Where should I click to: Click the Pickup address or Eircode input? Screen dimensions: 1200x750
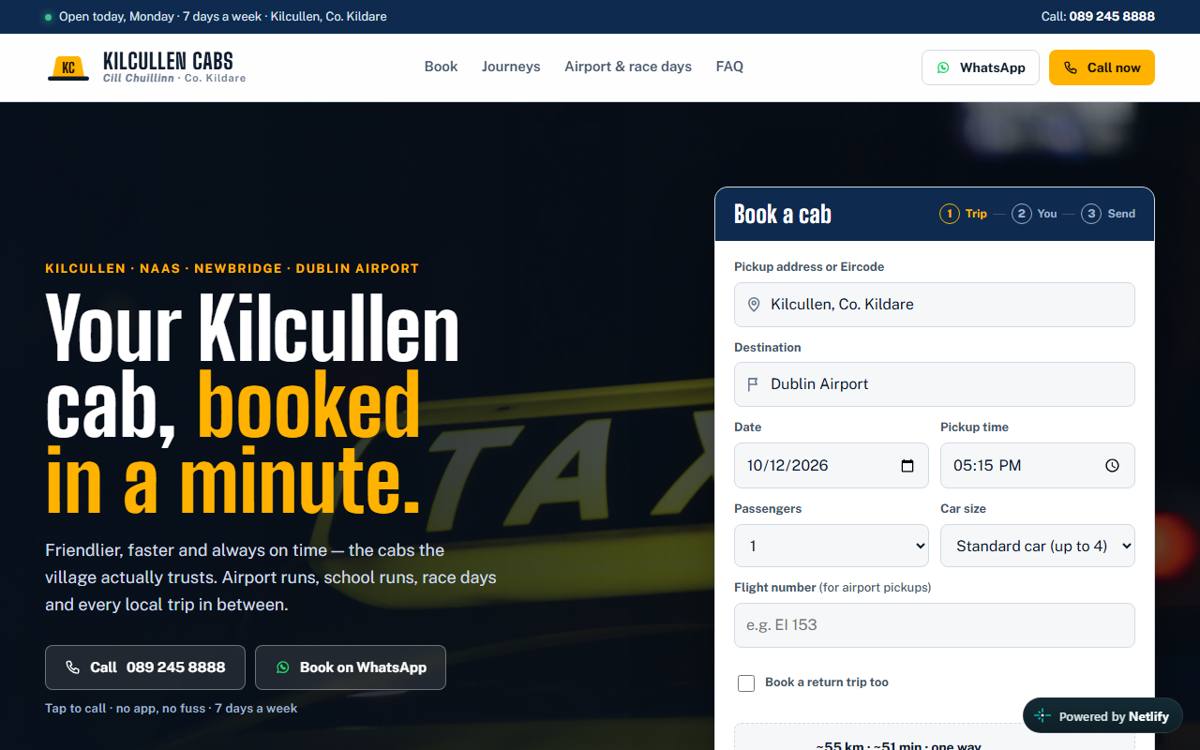(934, 304)
